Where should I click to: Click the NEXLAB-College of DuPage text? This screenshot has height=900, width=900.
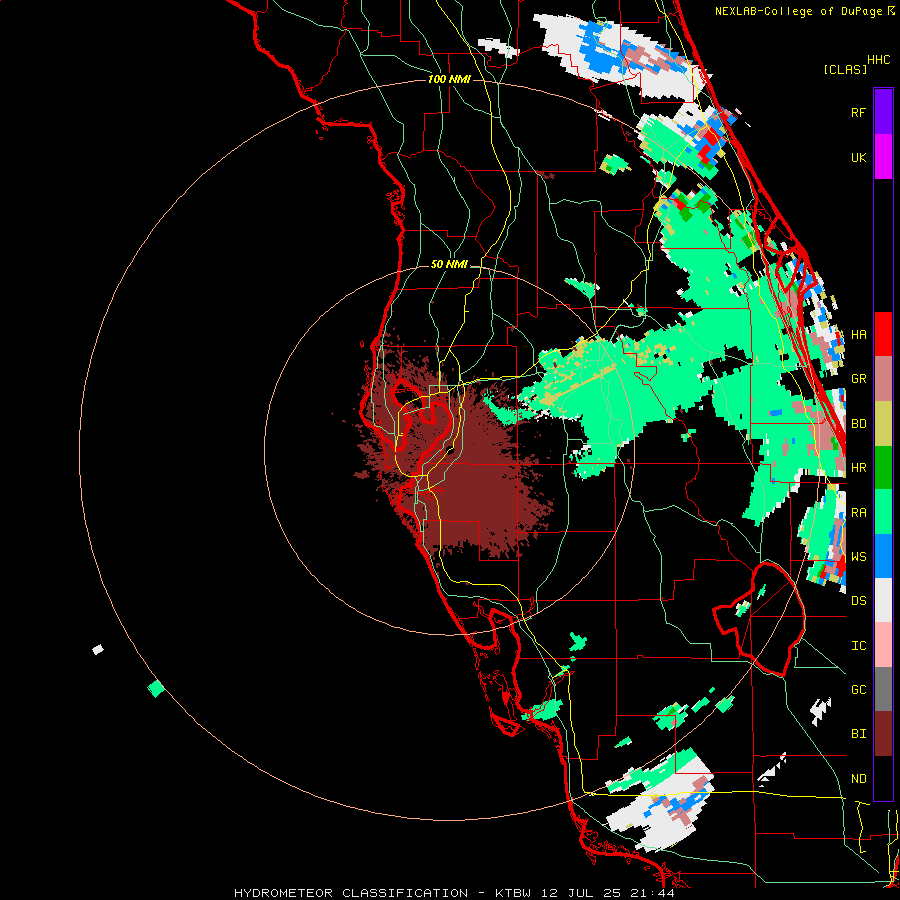798,11
